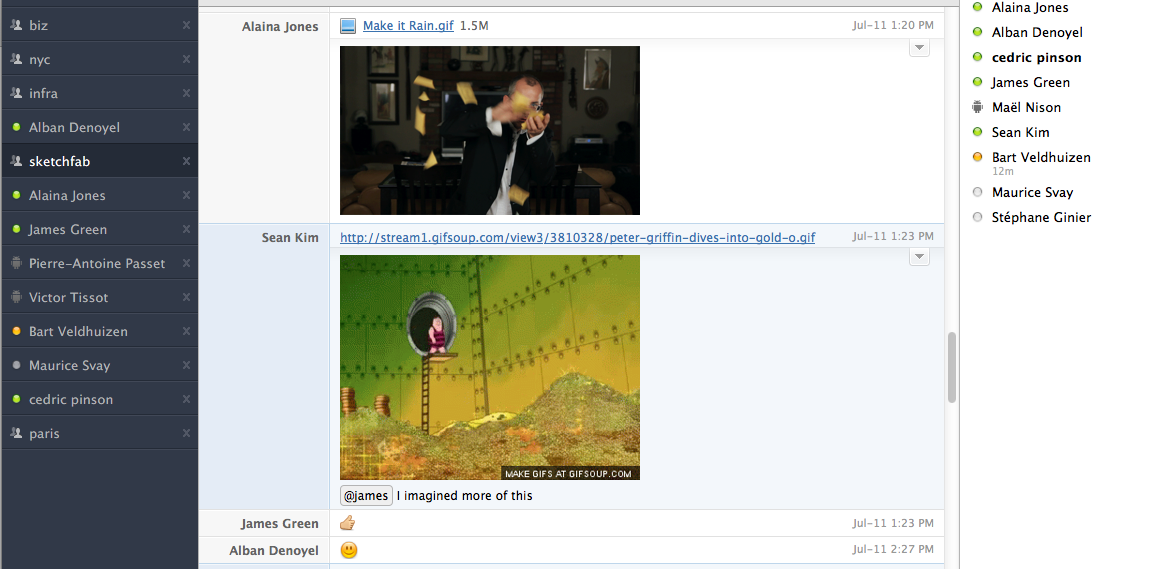Image resolution: width=1154 pixels, height=569 pixels.
Task: Open the nyc room in sidebar
Action: (99, 59)
